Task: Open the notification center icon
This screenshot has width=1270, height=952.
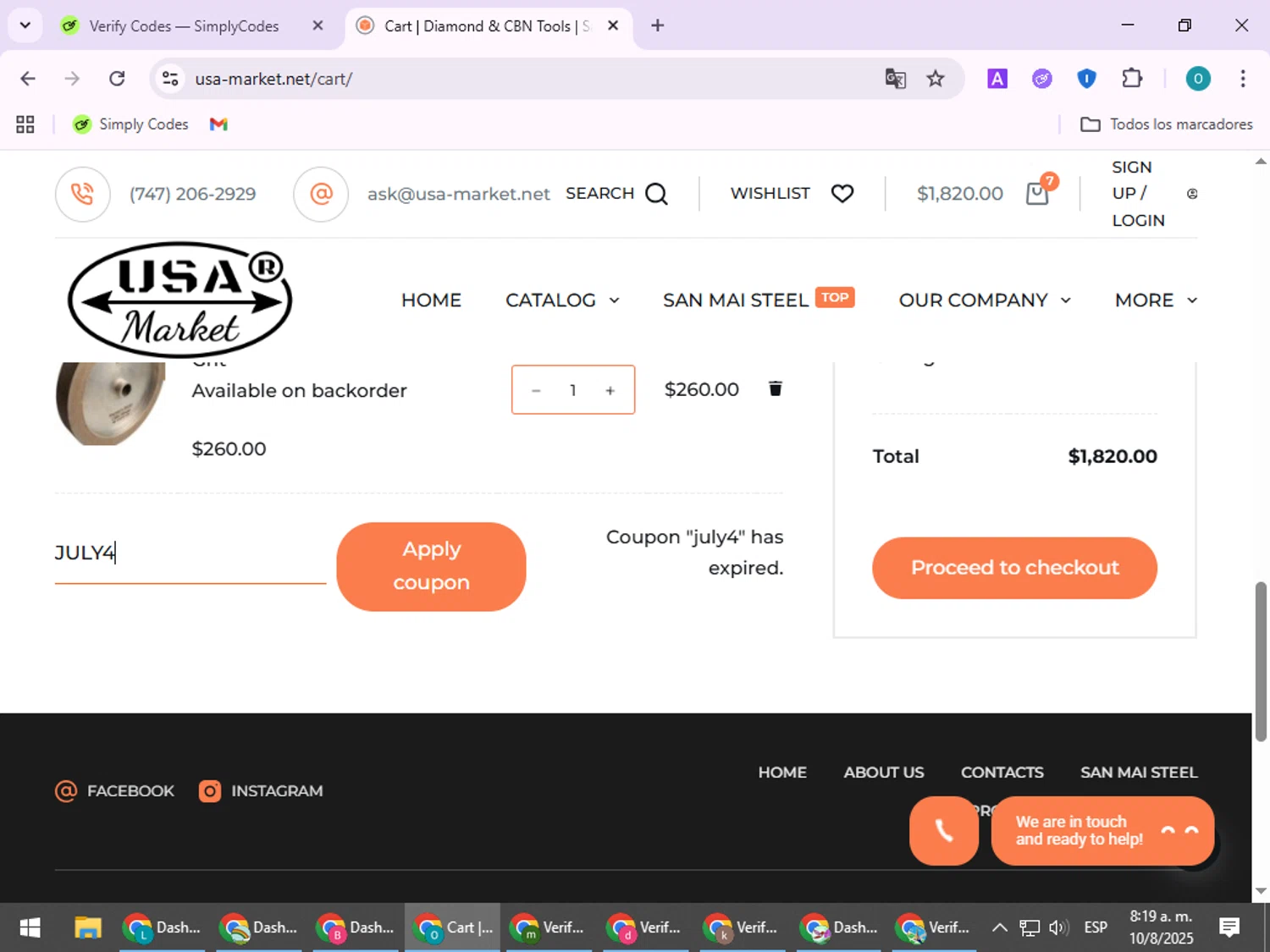Action: (x=1229, y=927)
